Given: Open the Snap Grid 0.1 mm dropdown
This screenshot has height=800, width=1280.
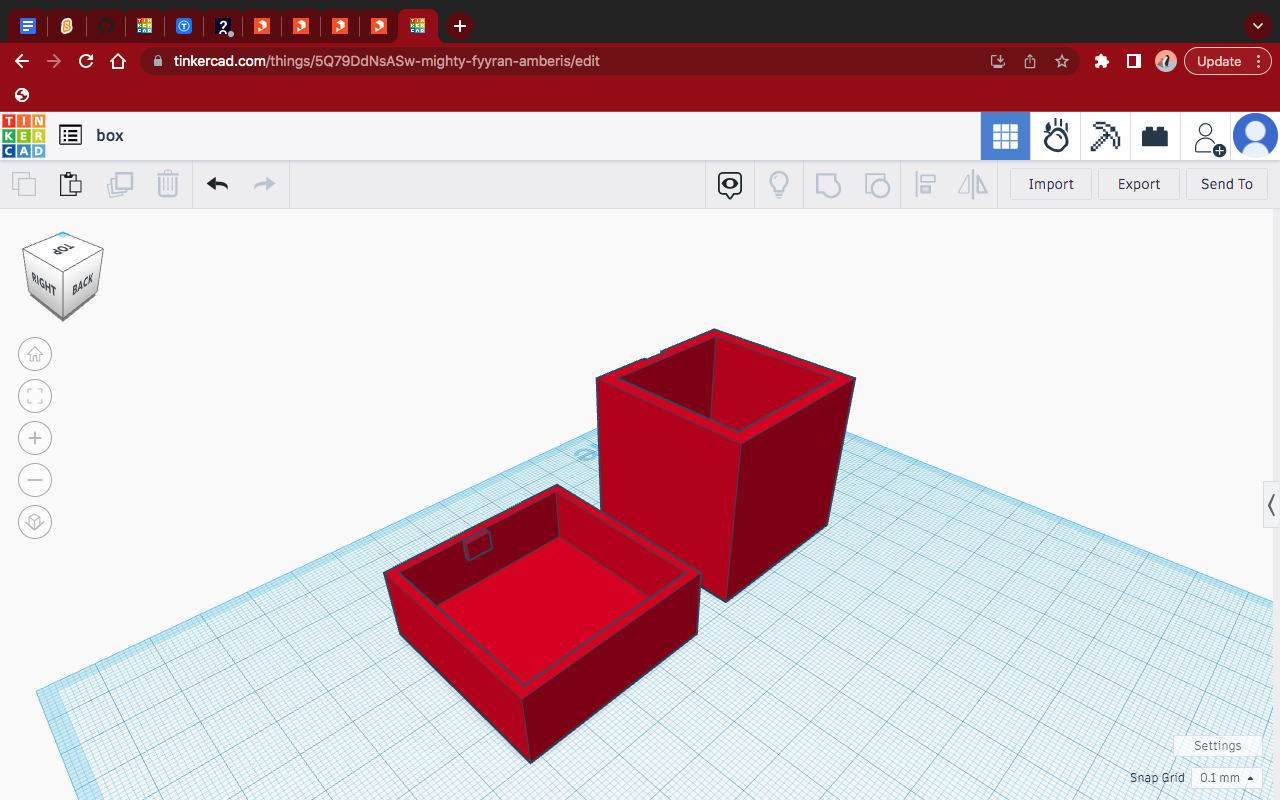Looking at the screenshot, I should [1226, 778].
